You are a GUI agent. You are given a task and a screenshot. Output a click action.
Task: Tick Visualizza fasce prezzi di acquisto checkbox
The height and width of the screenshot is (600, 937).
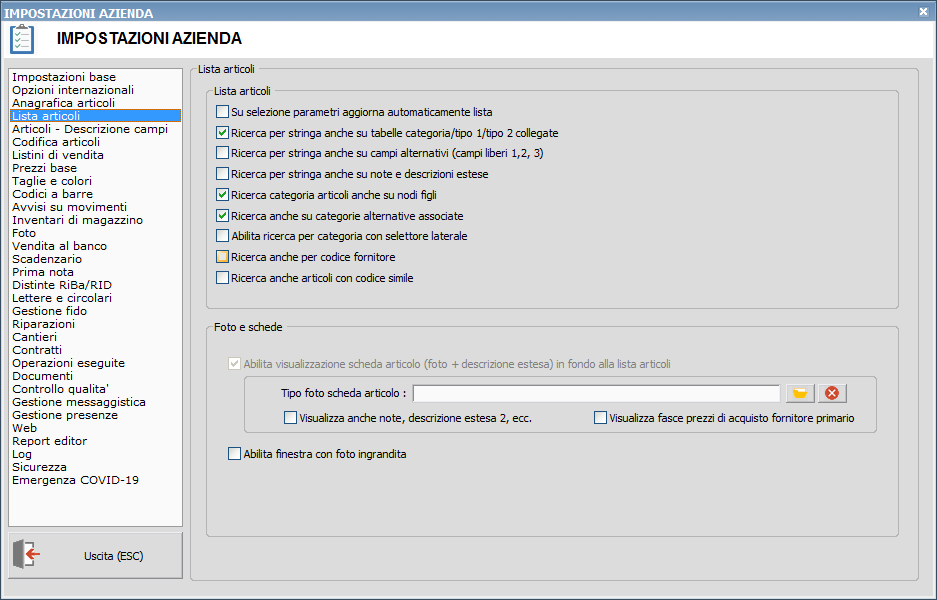pos(601,418)
